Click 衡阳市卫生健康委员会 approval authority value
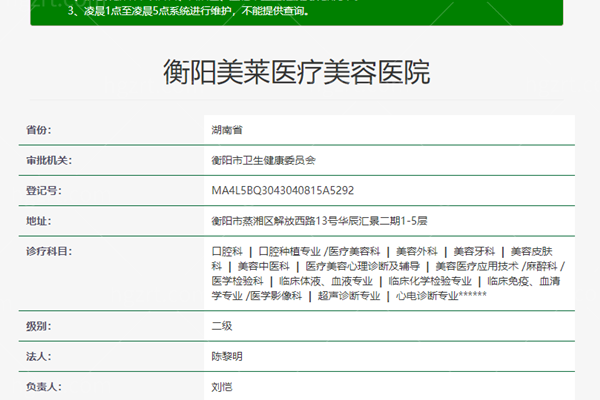The width and height of the screenshot is (600, 400). (263, 160)
